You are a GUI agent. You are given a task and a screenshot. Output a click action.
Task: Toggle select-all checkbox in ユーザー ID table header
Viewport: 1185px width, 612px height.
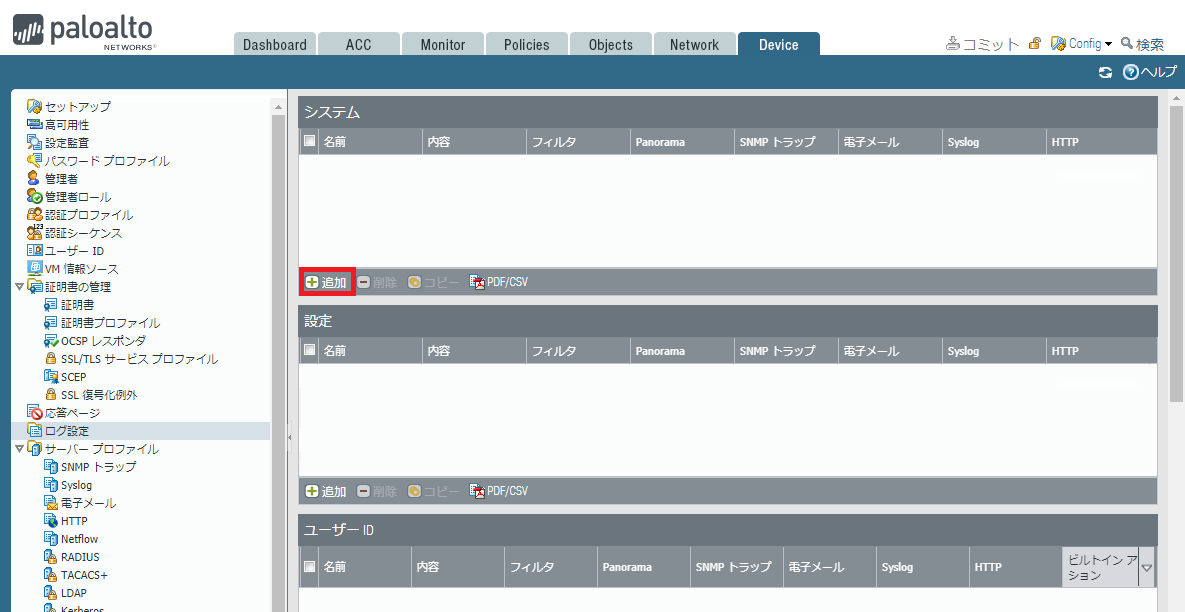[x=309, y=566]
